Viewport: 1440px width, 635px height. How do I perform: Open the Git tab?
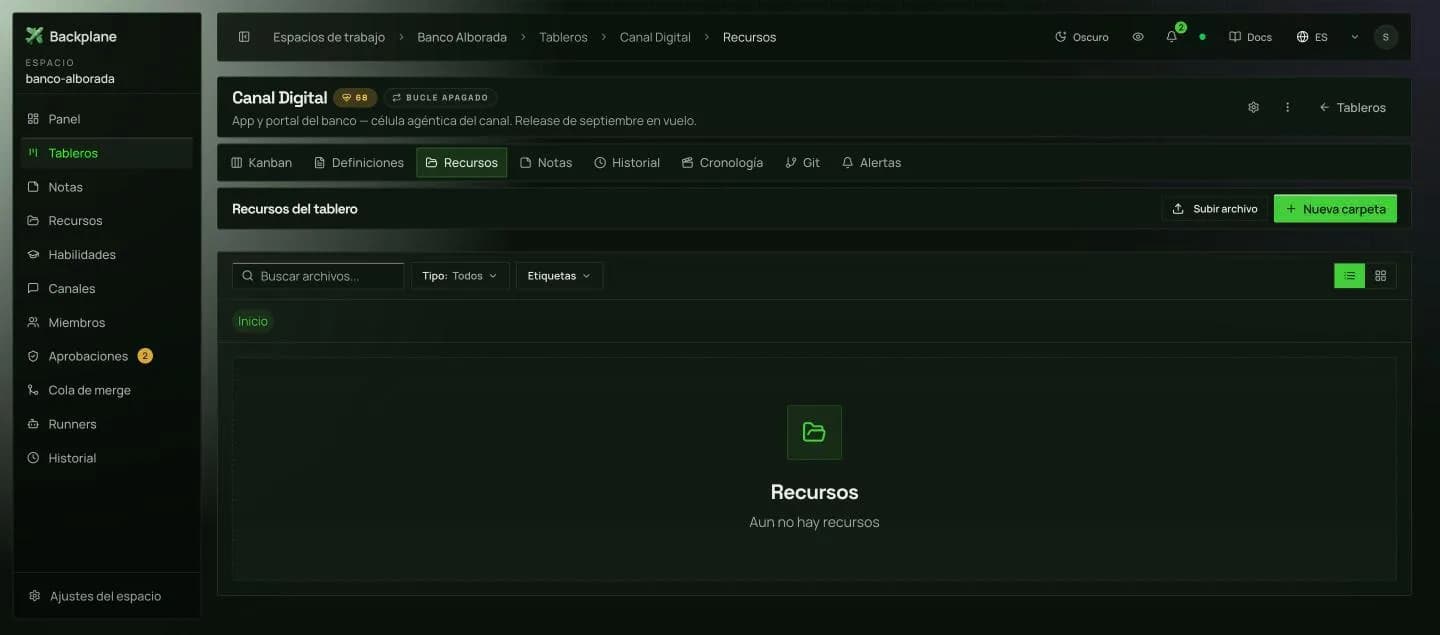click(803, 162)
